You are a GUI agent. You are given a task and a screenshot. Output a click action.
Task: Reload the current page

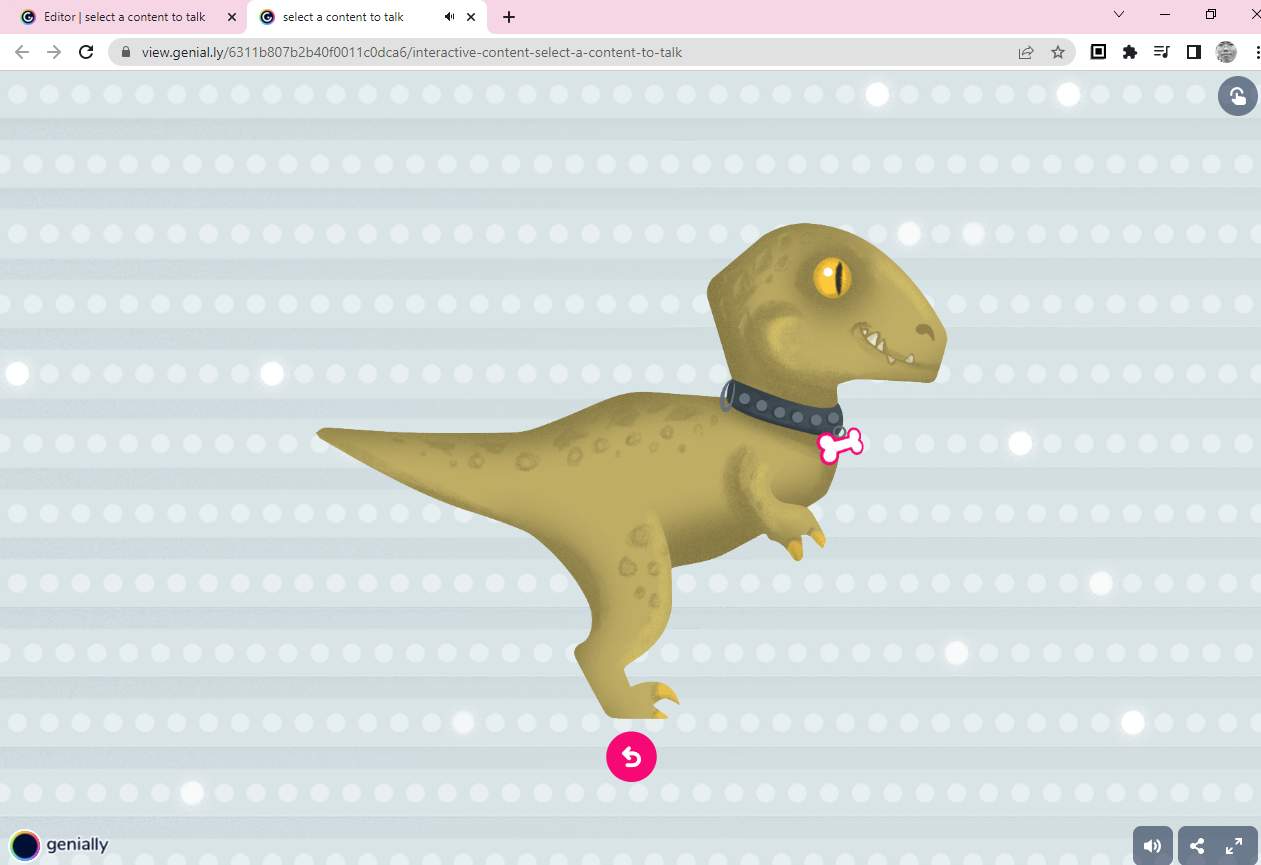(x=86, y=52)
